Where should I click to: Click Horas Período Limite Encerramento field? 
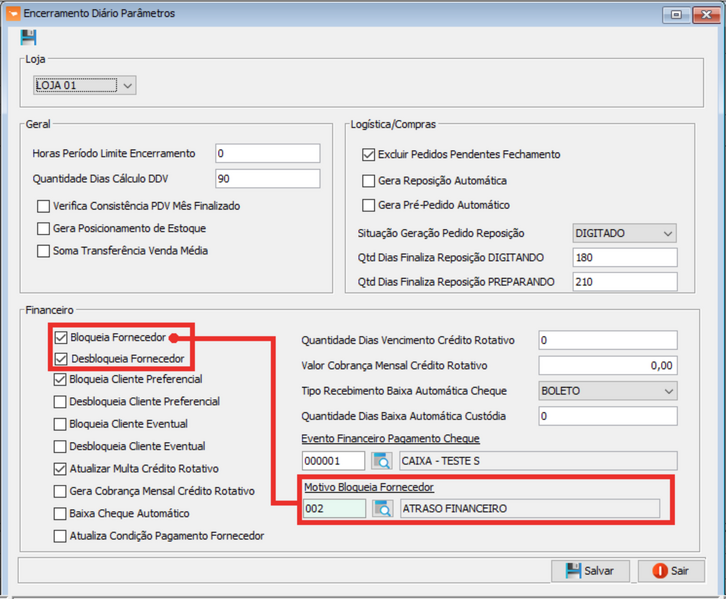(267, 154)
